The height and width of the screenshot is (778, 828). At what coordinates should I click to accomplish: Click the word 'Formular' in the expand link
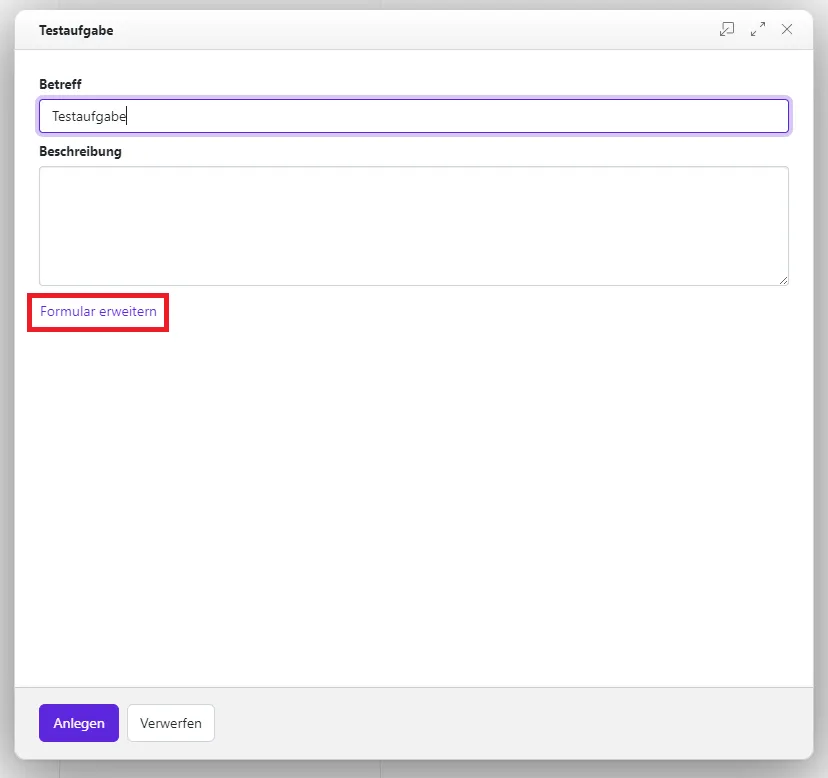67,312
